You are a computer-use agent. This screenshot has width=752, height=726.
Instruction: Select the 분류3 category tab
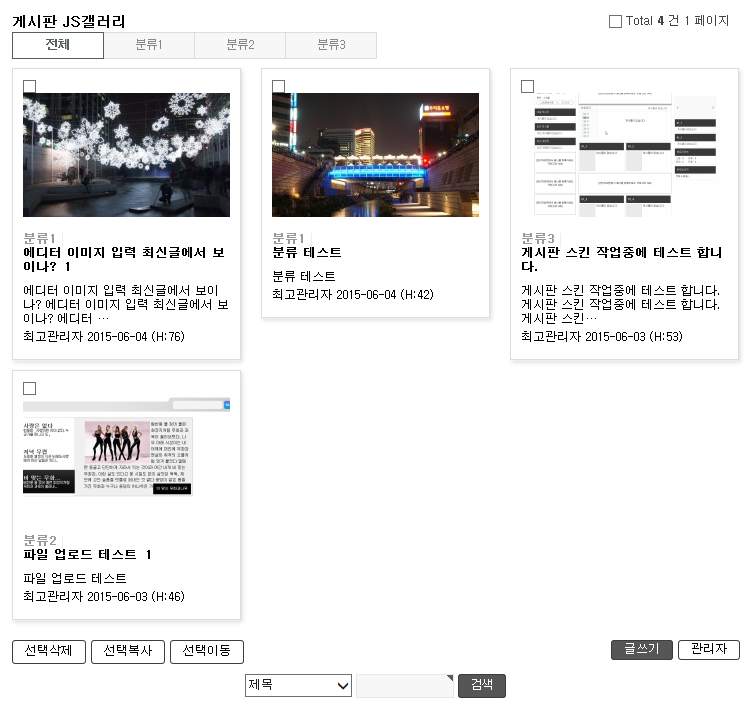(331, 45)
